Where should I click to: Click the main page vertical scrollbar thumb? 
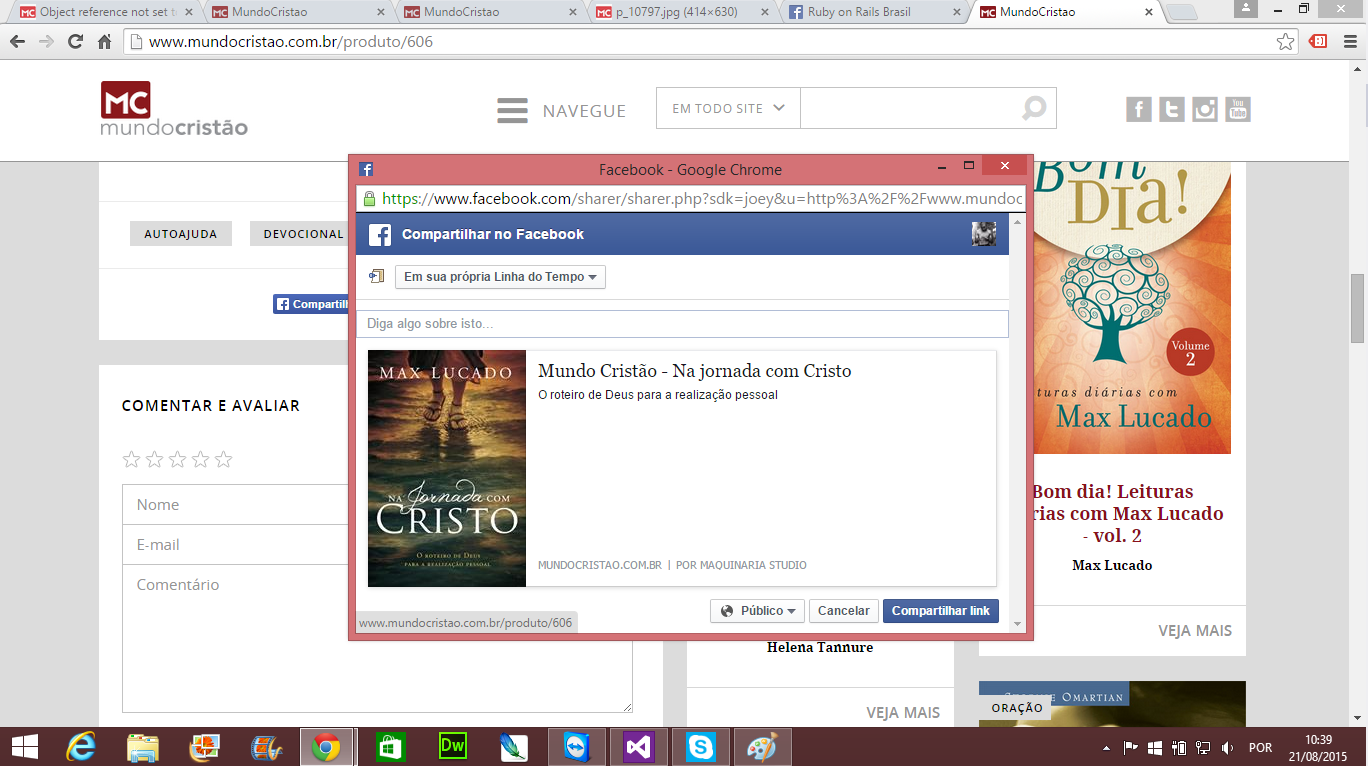1358,307
